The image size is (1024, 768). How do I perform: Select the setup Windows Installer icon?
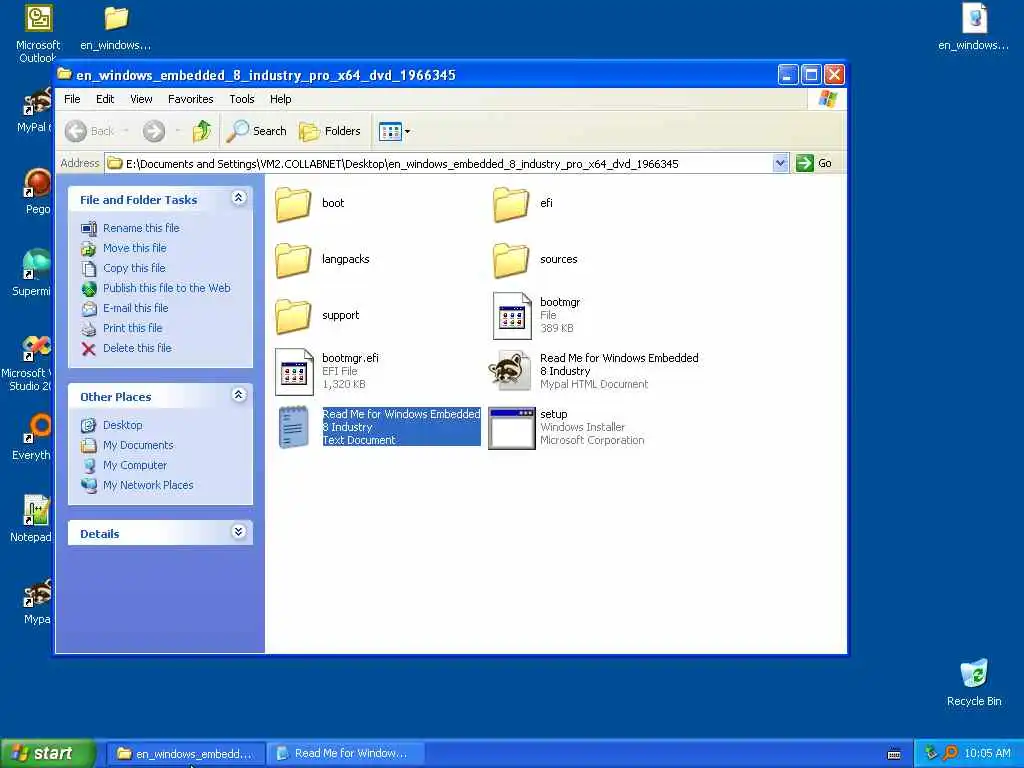pos(512,428)
